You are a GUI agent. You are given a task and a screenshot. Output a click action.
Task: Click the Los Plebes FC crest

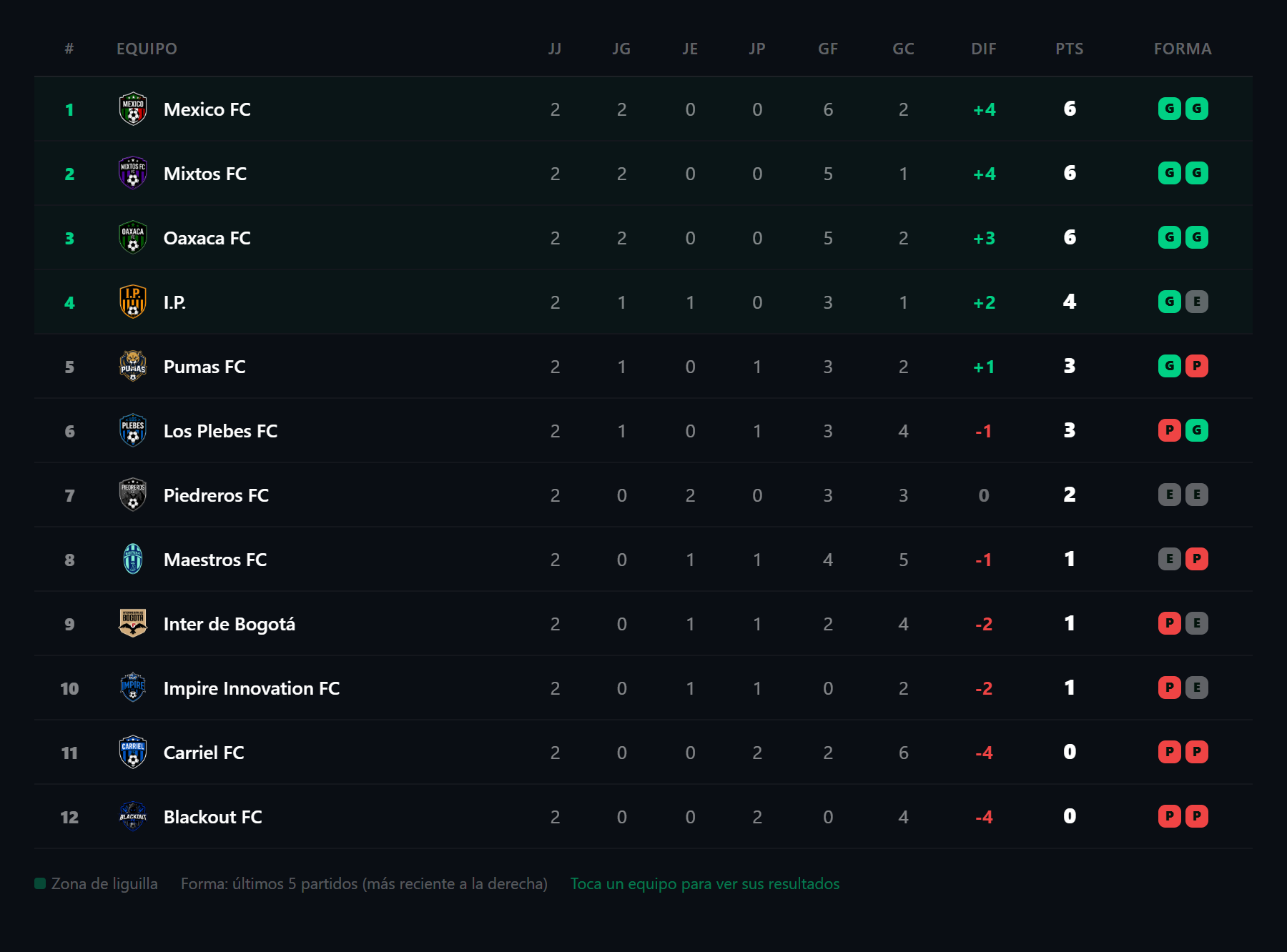pos(133,431)
